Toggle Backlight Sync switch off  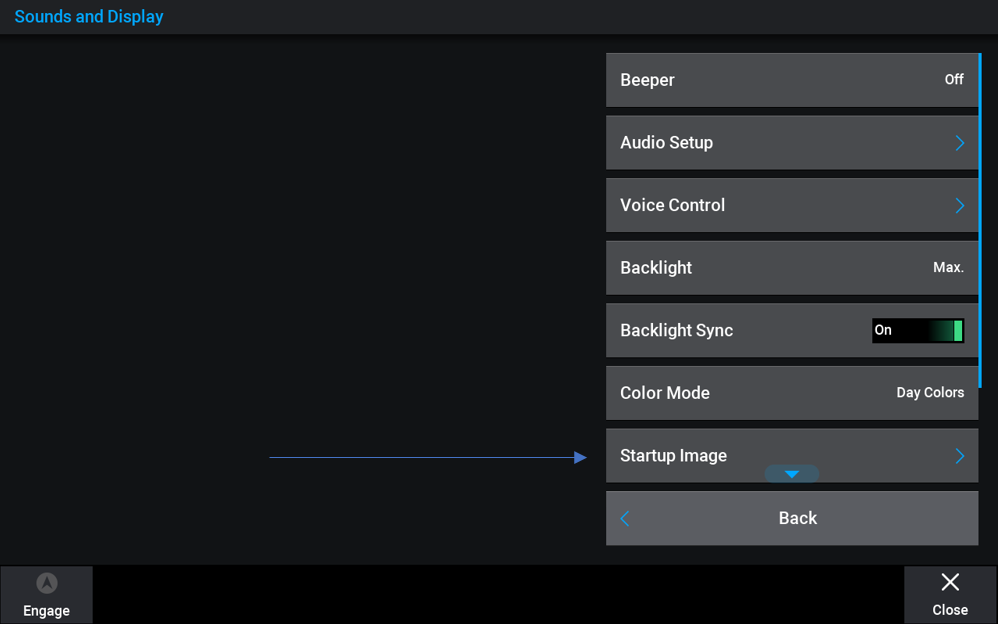[x=918, y=330]
